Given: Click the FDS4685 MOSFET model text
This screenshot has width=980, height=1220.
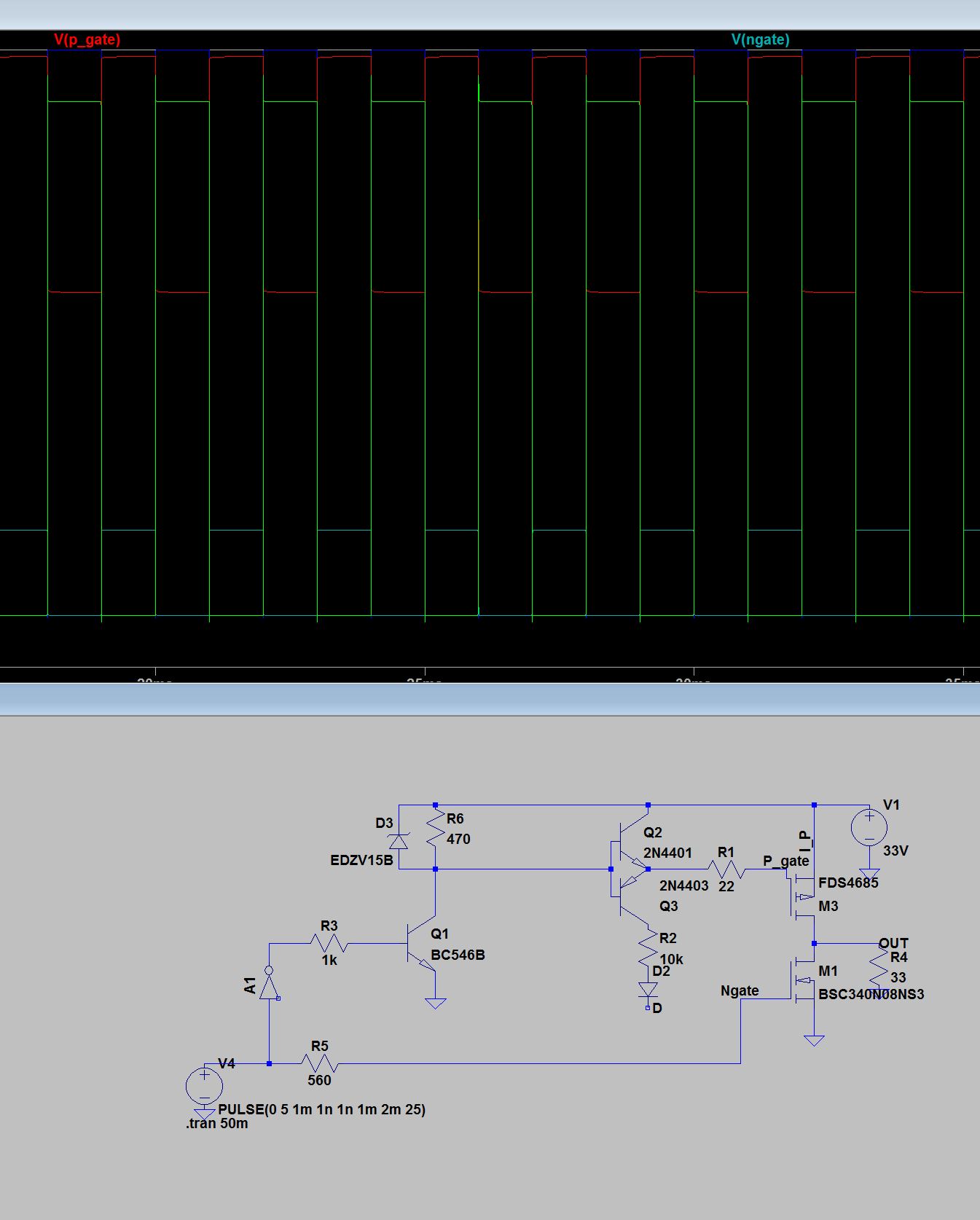Looking at the screenshot, I should pyautogui.click(x=848, y=883).
